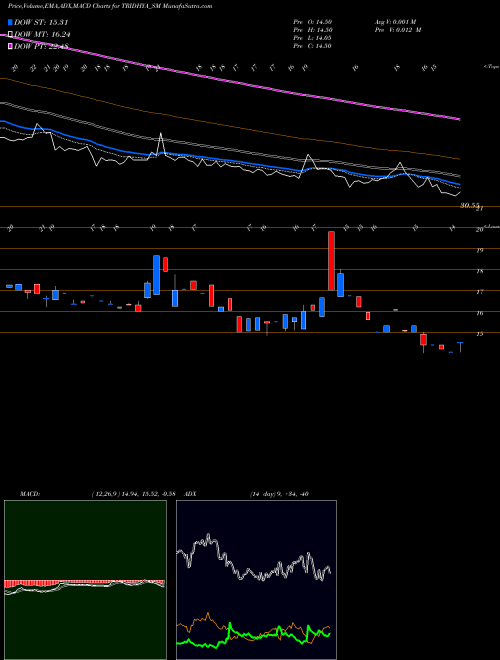Click the 'Pre V: 0.012 M' text
500x660 pixels.
[398, 30]
